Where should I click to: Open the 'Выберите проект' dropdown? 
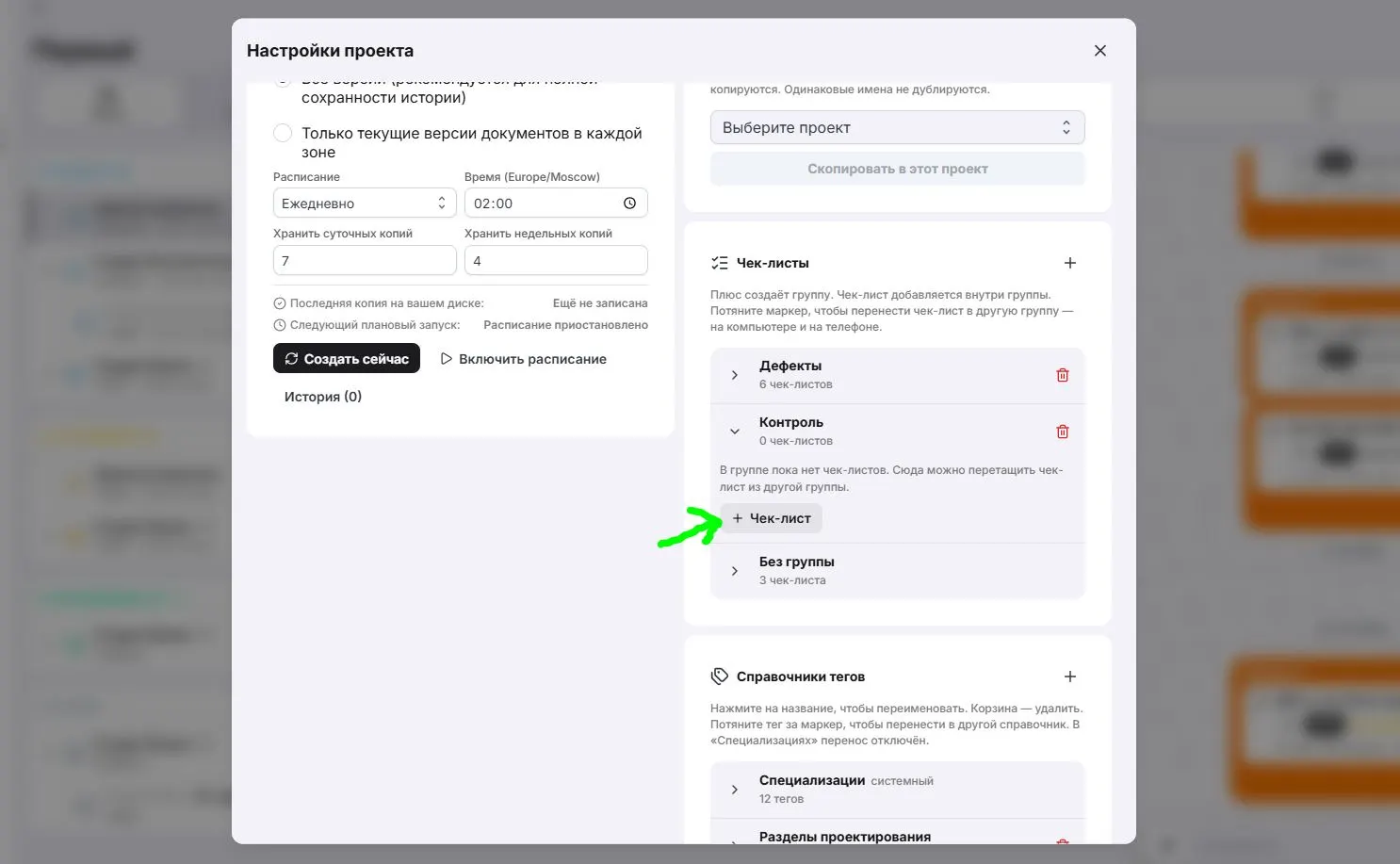click(x=897, y=127)
